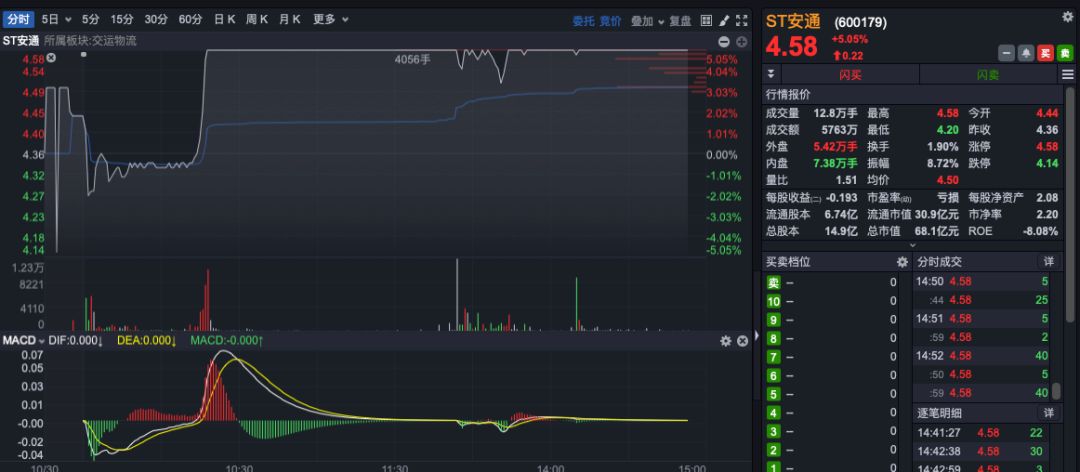This screenshot has width=1080, height=472.
Task: Click the red 买 buy button
Action: tap(1046, 54)
